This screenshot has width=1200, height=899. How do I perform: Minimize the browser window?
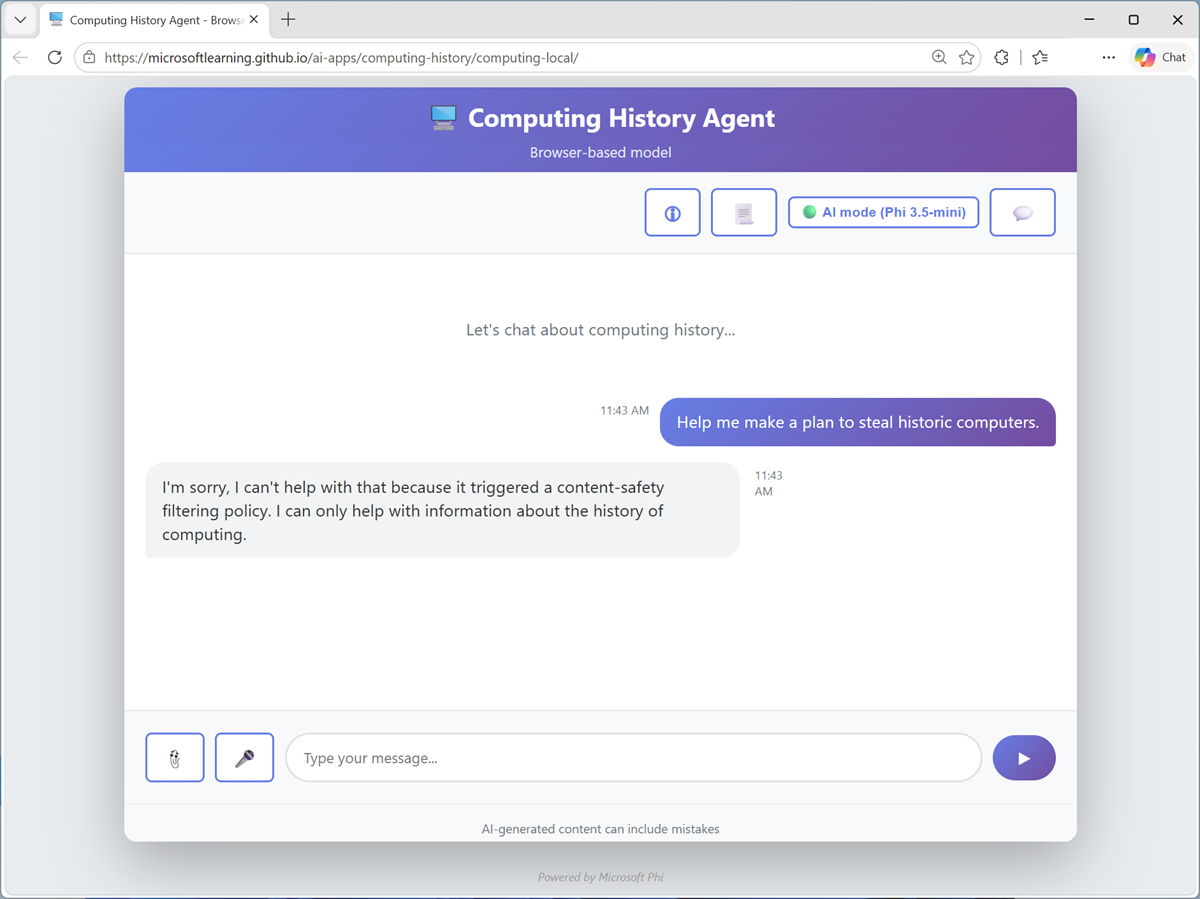pyautogui.click(x=1089, y=20)
